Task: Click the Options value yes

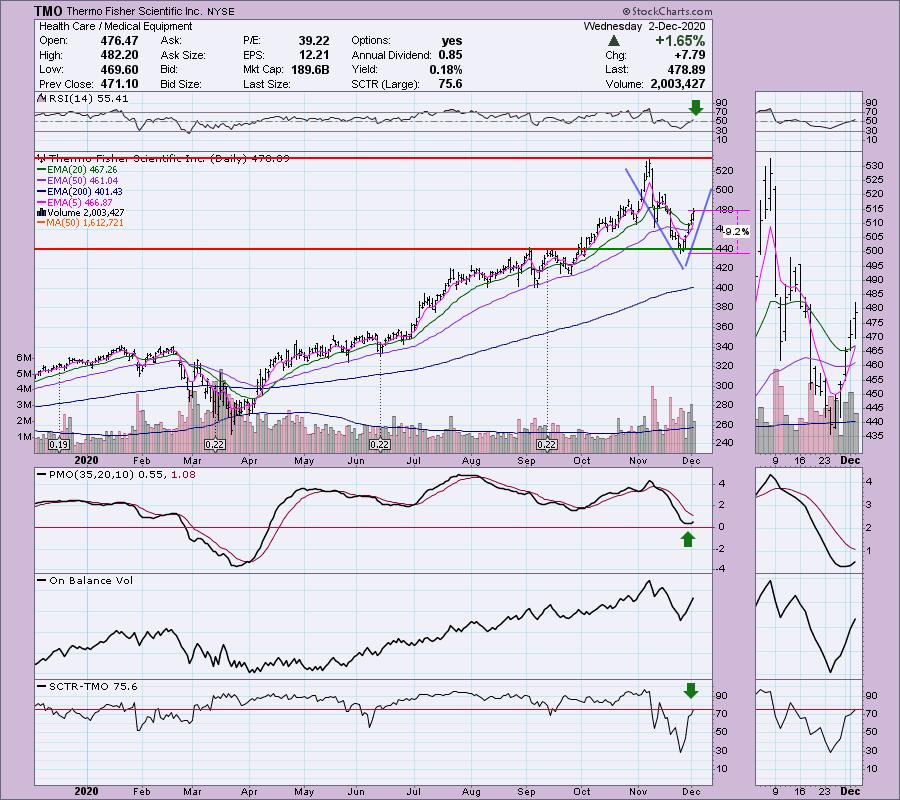Action: pos(452,41)
